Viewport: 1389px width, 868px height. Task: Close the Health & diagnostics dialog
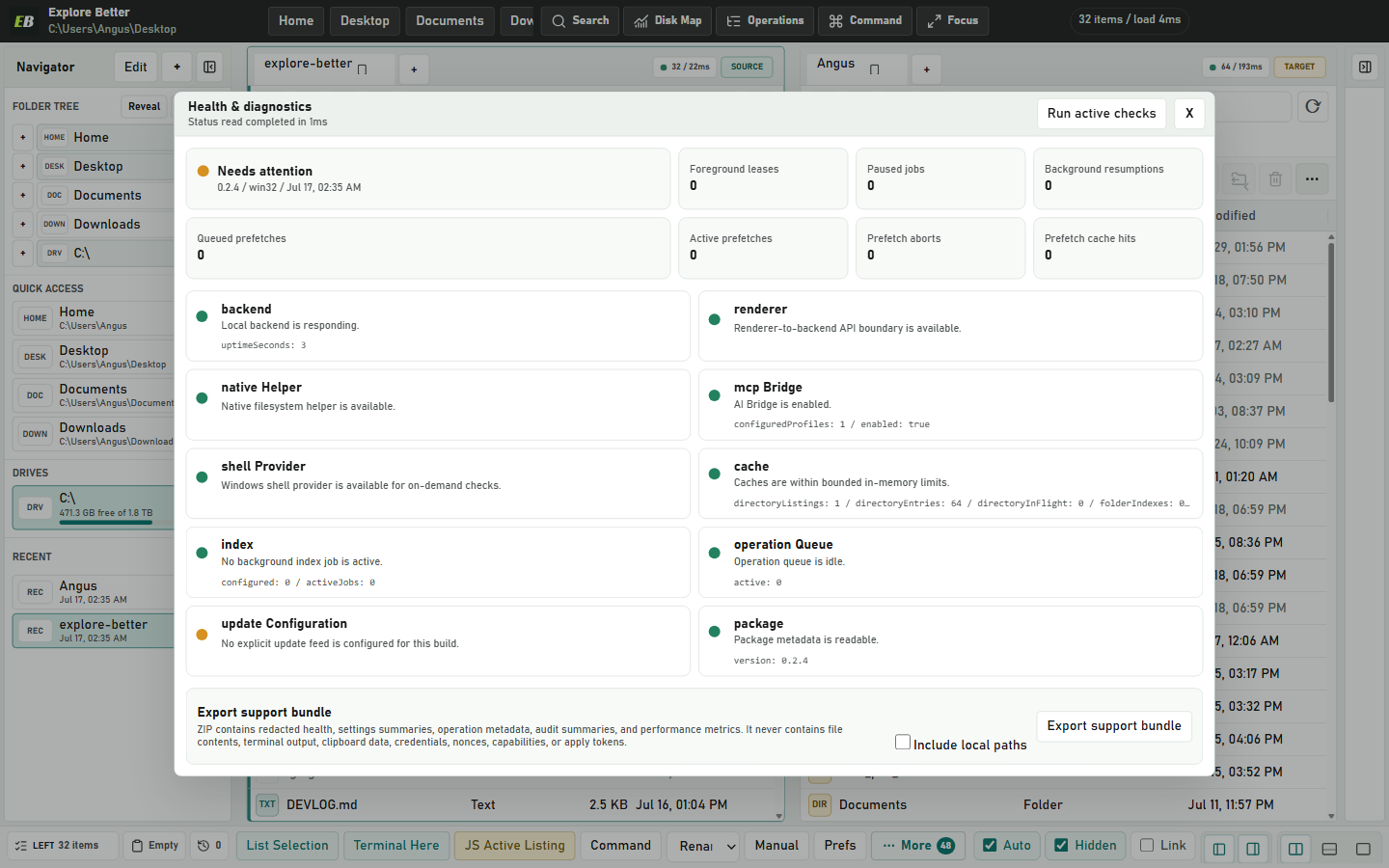pyautogui.click(x=1189, y=113)
